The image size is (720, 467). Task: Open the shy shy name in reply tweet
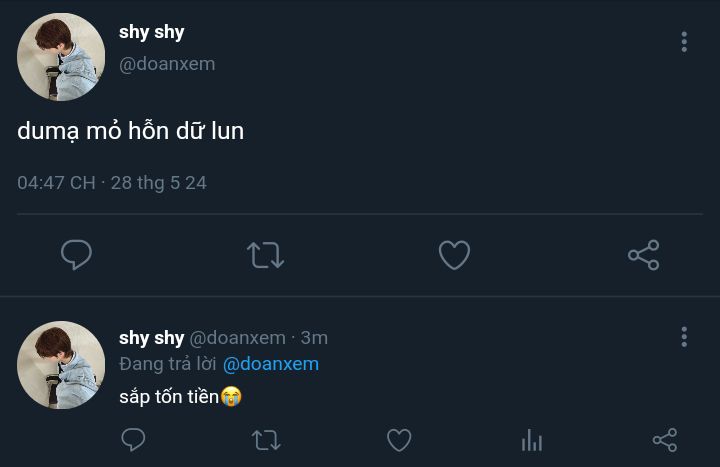click(x=152, y=338)
